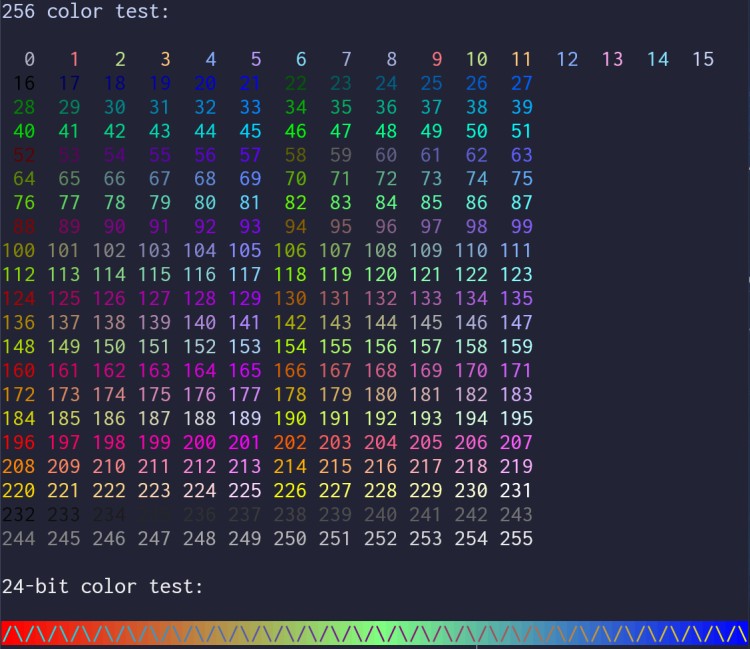Click the white number 231
This screenshot has width=750, height=649.
click(516, 490)
